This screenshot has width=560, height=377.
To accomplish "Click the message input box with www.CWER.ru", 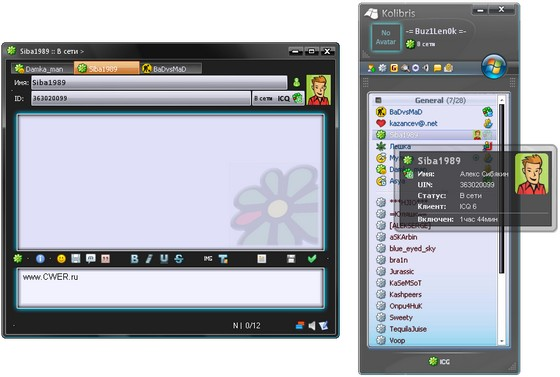I will 171,288.
